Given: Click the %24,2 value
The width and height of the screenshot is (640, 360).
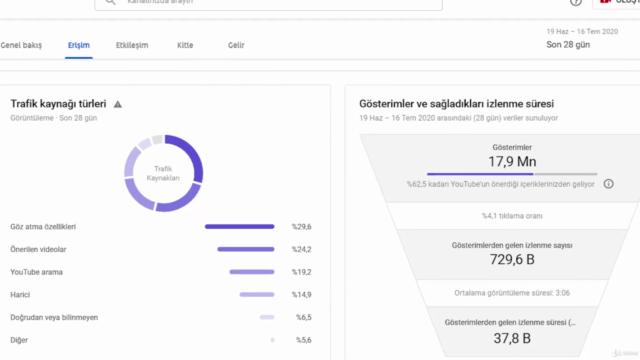Looking at the screenshot, I should tap(302, 249).
